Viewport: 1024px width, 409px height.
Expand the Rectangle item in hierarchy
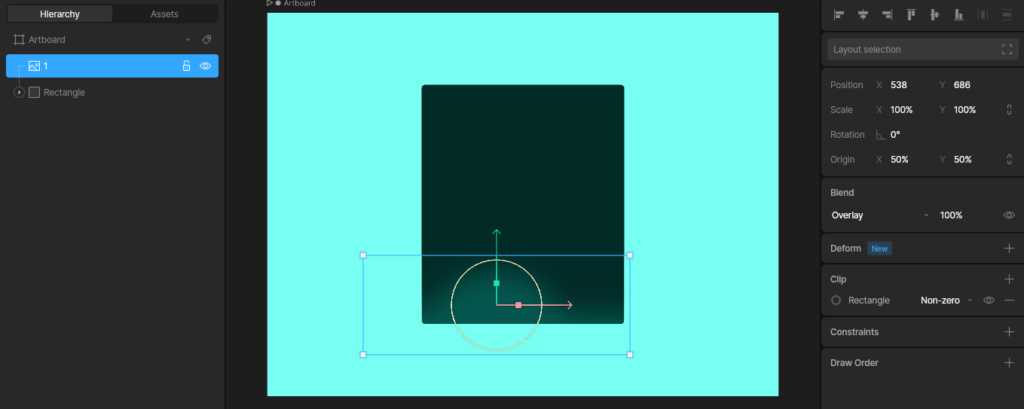[x=19, y=93]
